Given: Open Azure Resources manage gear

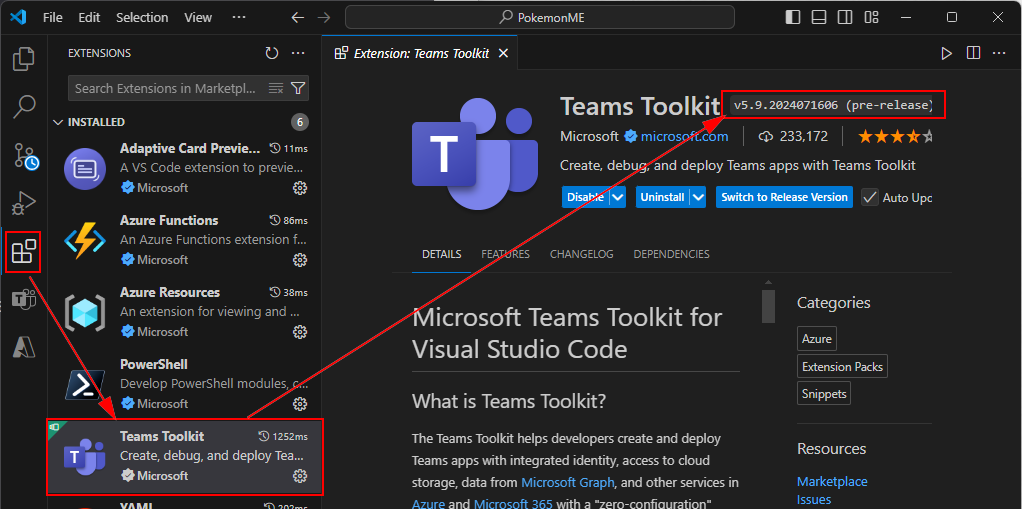Looking at the screenshot, I should tap(299, 332).
